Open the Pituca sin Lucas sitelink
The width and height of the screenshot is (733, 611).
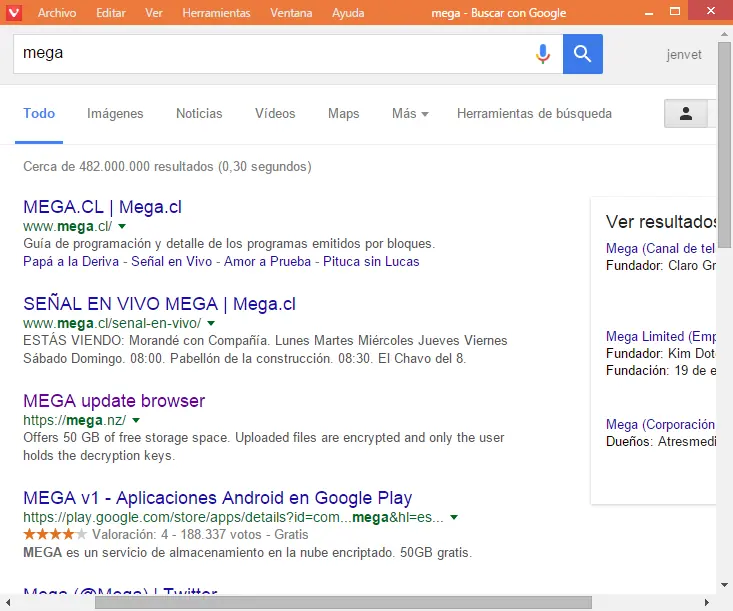371,261
